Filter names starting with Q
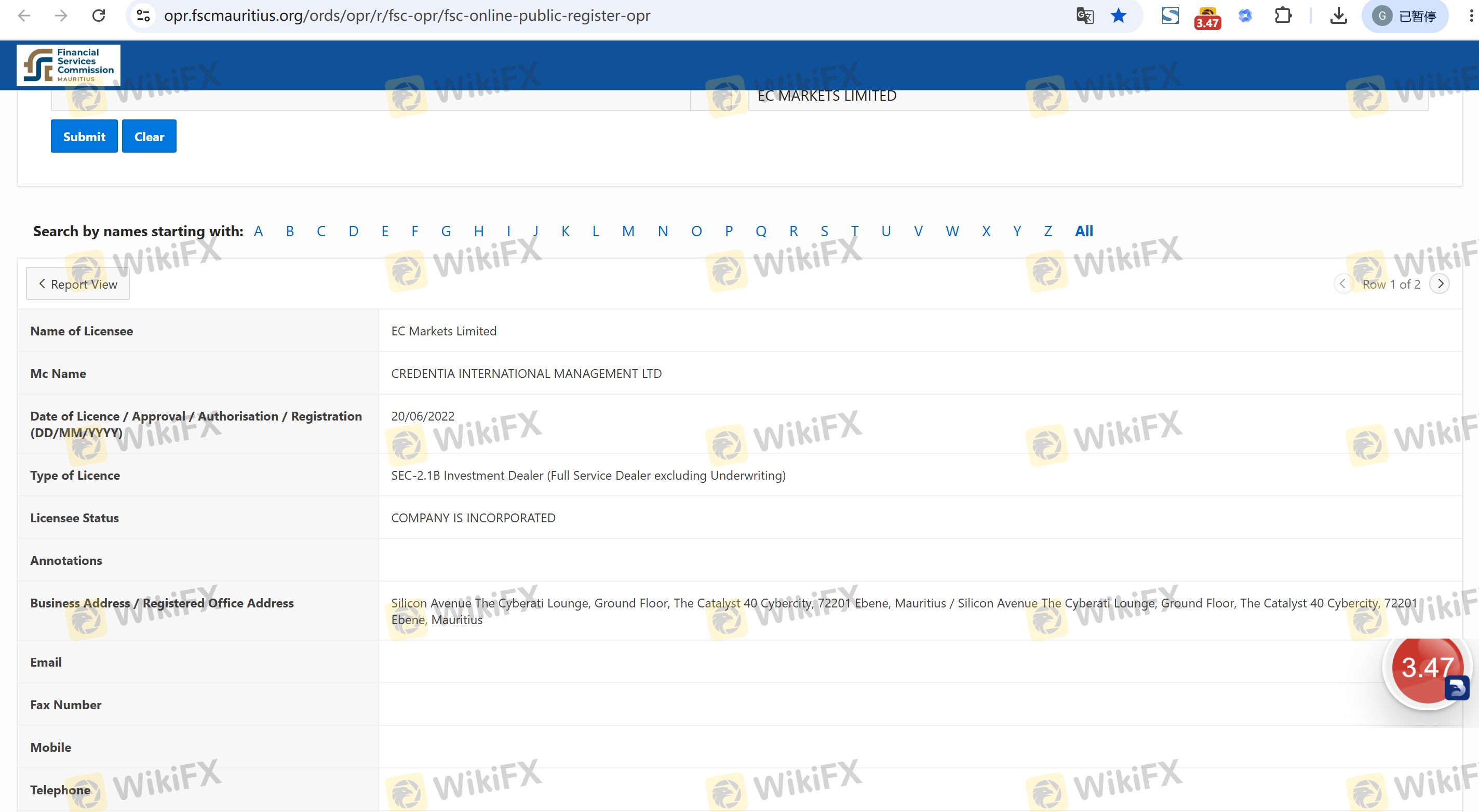Image resolution: width=1479 pixels, height=812 pixels. [761, 231]
